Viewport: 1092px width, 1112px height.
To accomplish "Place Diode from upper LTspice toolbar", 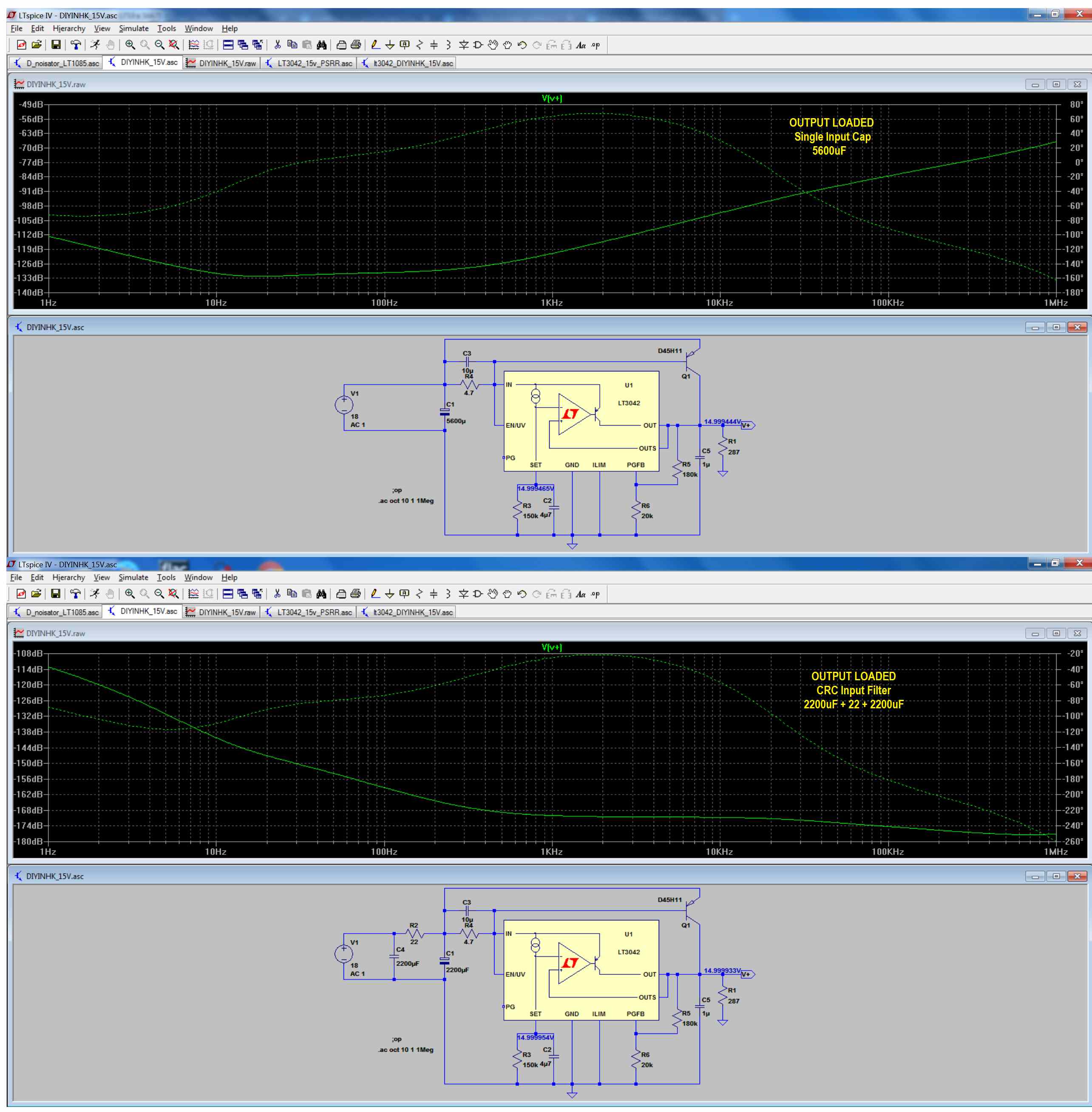I will [463, 45].
